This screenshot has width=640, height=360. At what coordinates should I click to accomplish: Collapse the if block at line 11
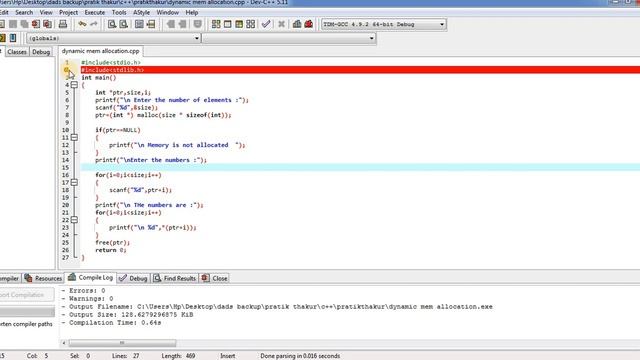(x=74, y=138)
